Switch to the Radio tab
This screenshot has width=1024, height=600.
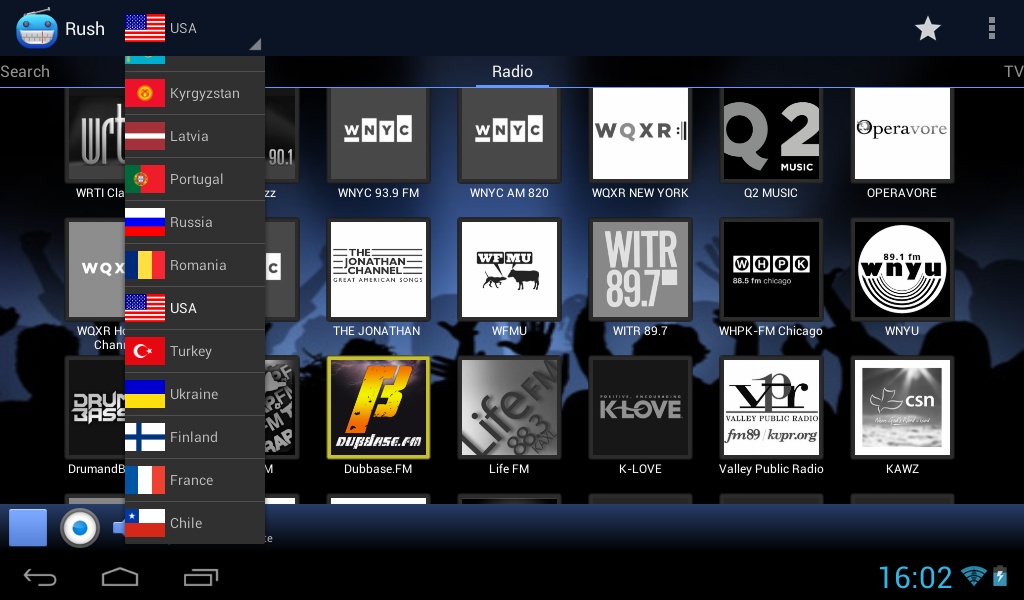coord(512,72)
